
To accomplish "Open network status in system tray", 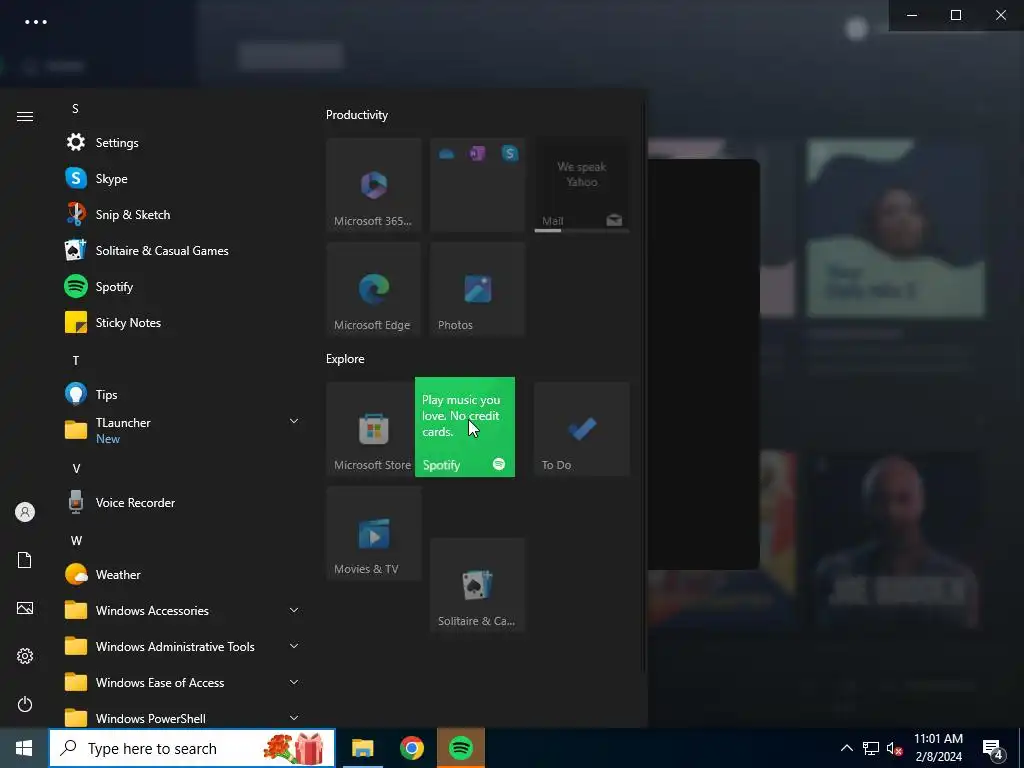I will (871, 748).
